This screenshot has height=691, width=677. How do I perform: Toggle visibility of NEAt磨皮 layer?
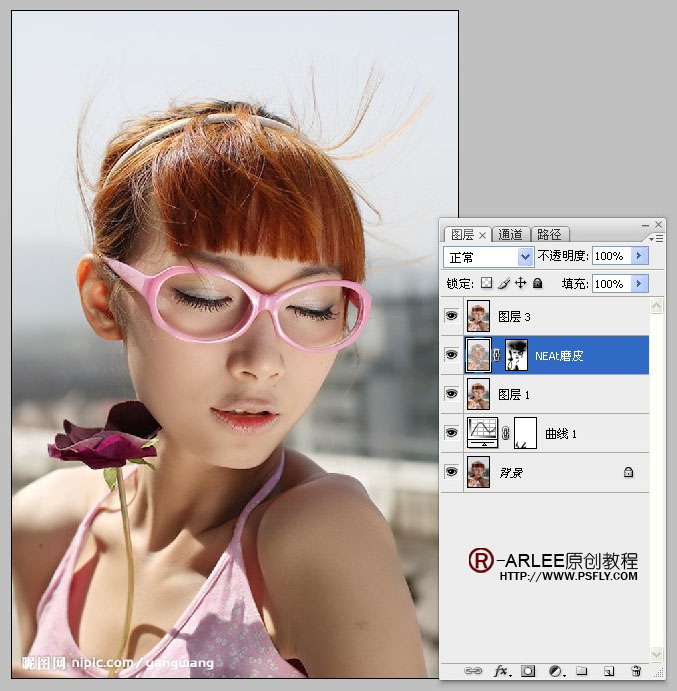(x=451, y=354)
